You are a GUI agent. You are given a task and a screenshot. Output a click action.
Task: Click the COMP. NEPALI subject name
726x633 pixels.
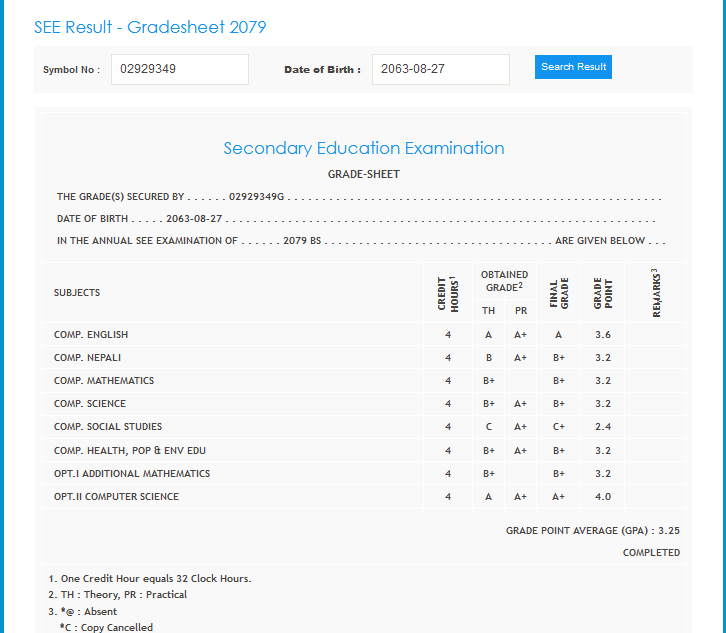pos(88,358)
